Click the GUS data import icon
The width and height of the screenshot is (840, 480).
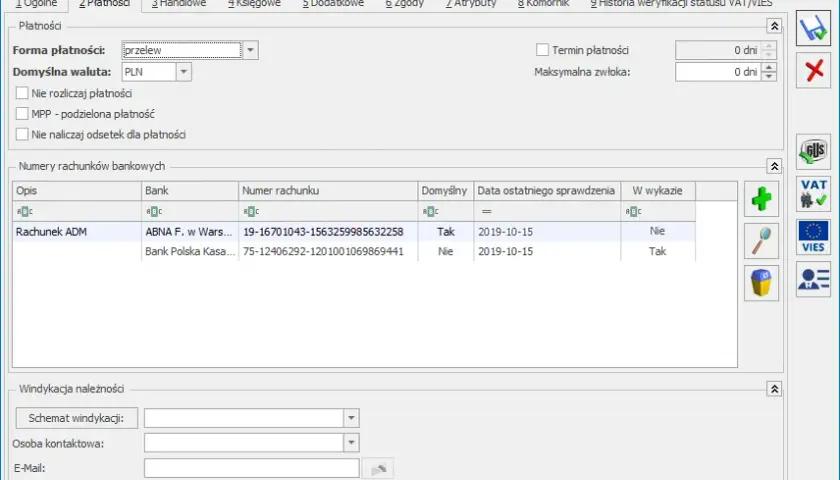(813, 152)
